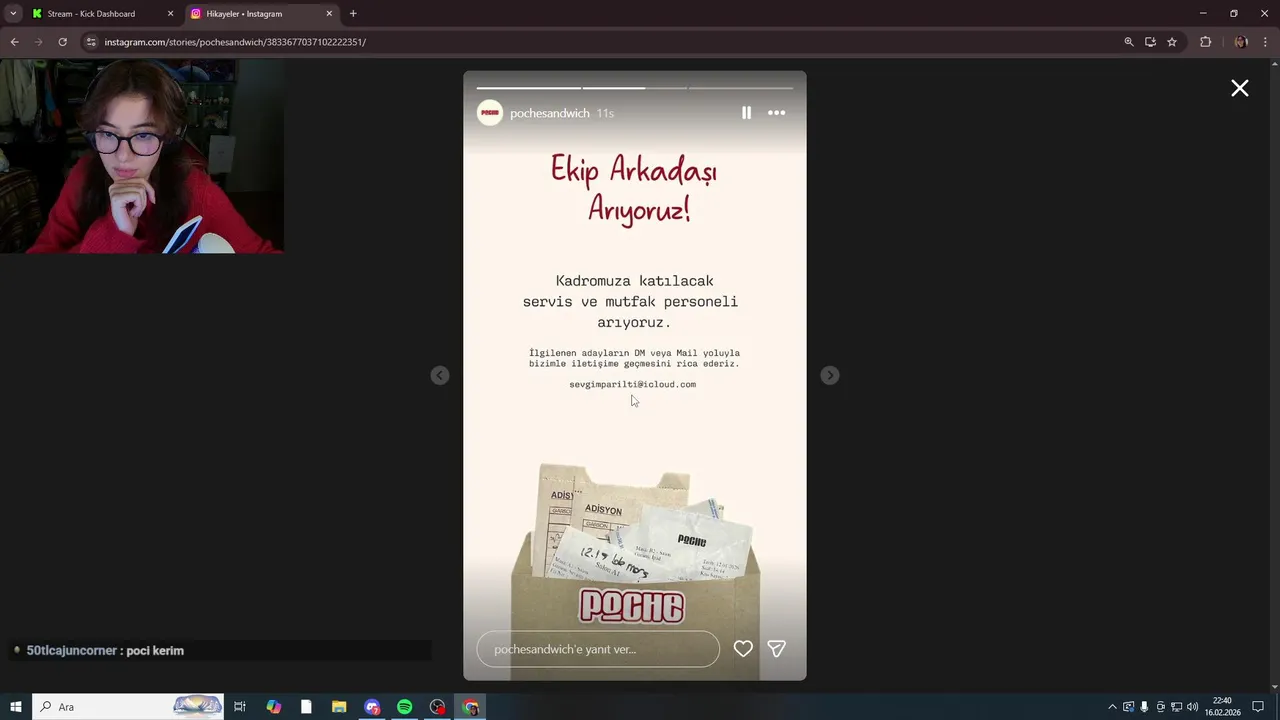Go to the previous story arrow
Viewport: 1280px width, 720px height.
pyautogui.click(x=440, y=375)
